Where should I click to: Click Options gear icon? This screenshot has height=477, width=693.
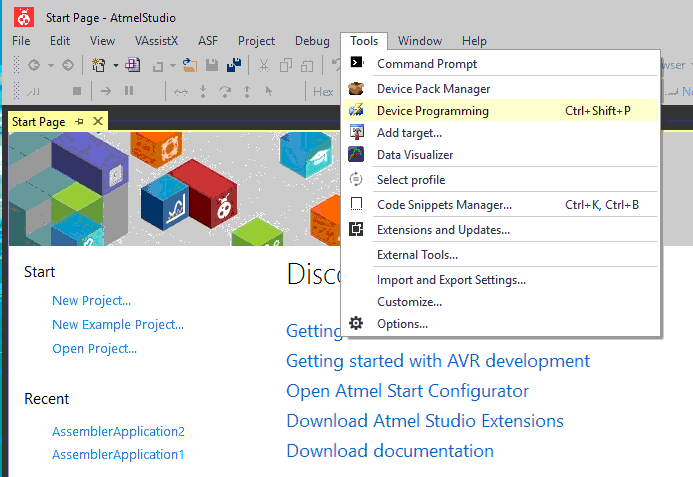pos(356,323)
